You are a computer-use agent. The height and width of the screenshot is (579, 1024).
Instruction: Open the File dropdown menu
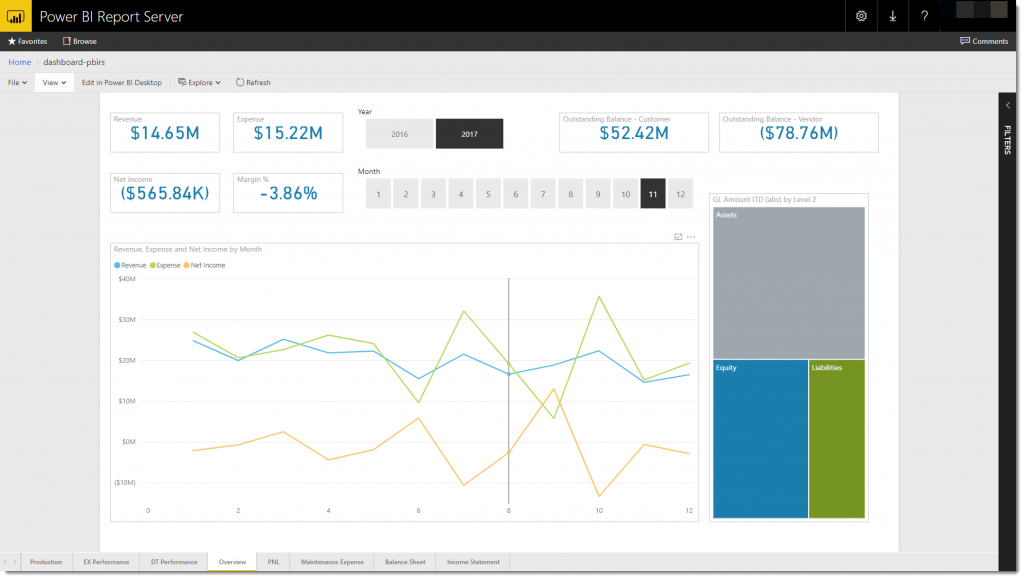(17, 82)
